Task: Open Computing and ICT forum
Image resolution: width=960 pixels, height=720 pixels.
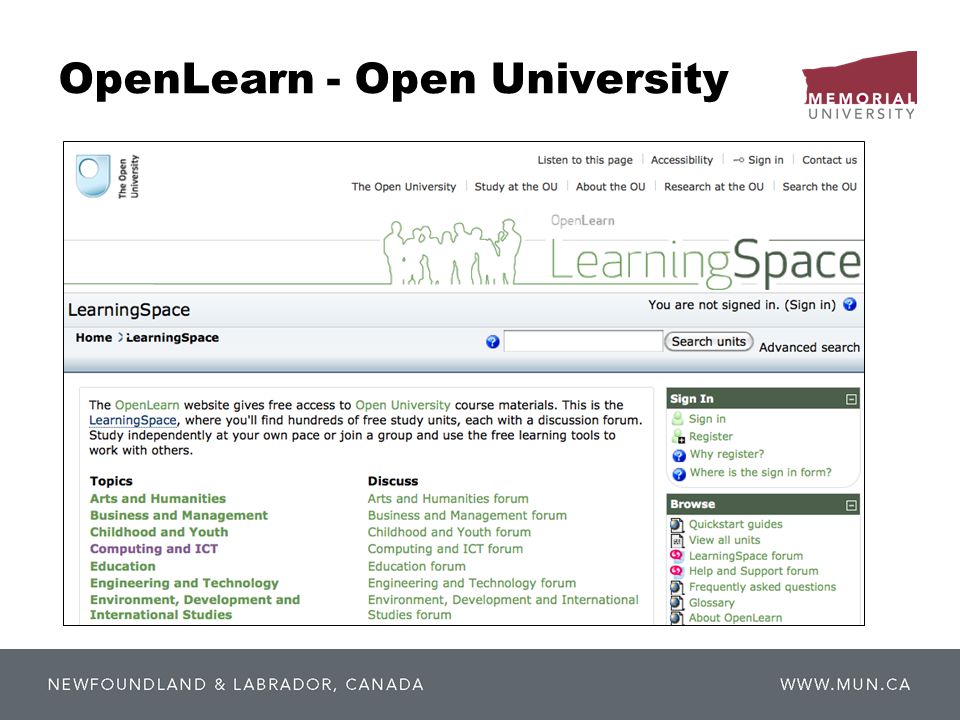Action: pyautogui.click(x=445, y=549)
